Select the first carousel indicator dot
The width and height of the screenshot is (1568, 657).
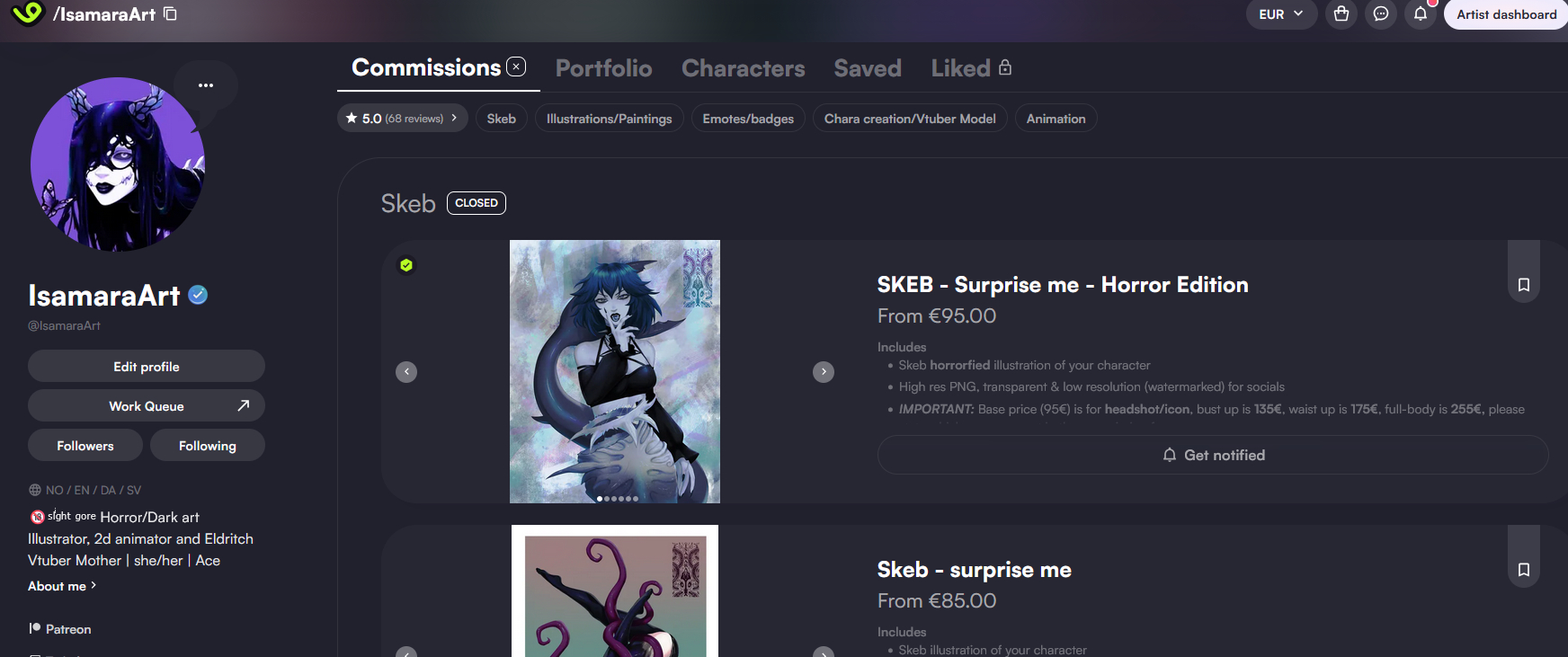600,498
